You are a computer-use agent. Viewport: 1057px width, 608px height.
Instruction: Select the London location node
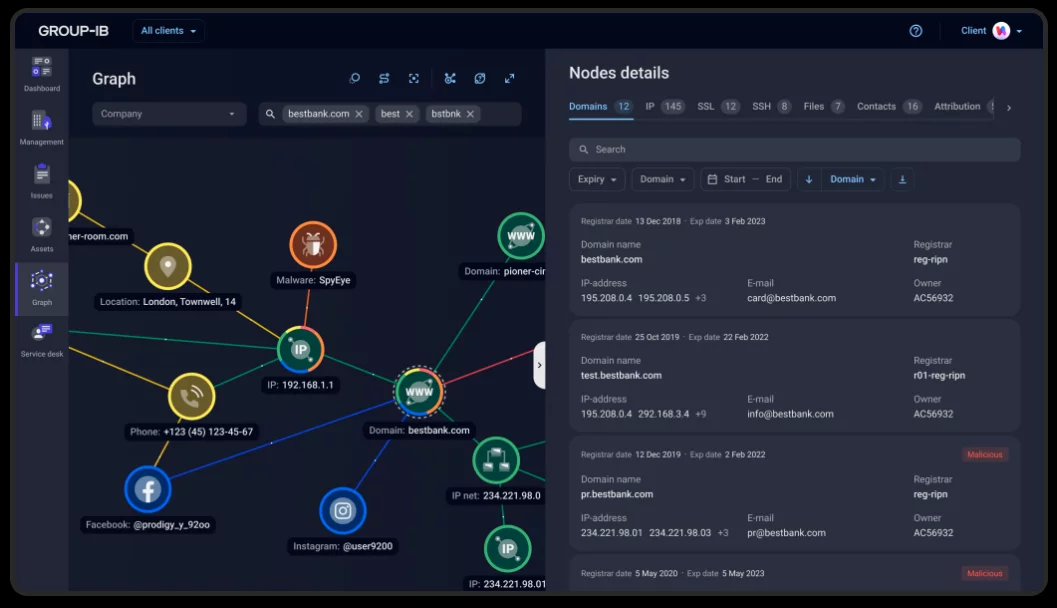(x=168, y=266)
